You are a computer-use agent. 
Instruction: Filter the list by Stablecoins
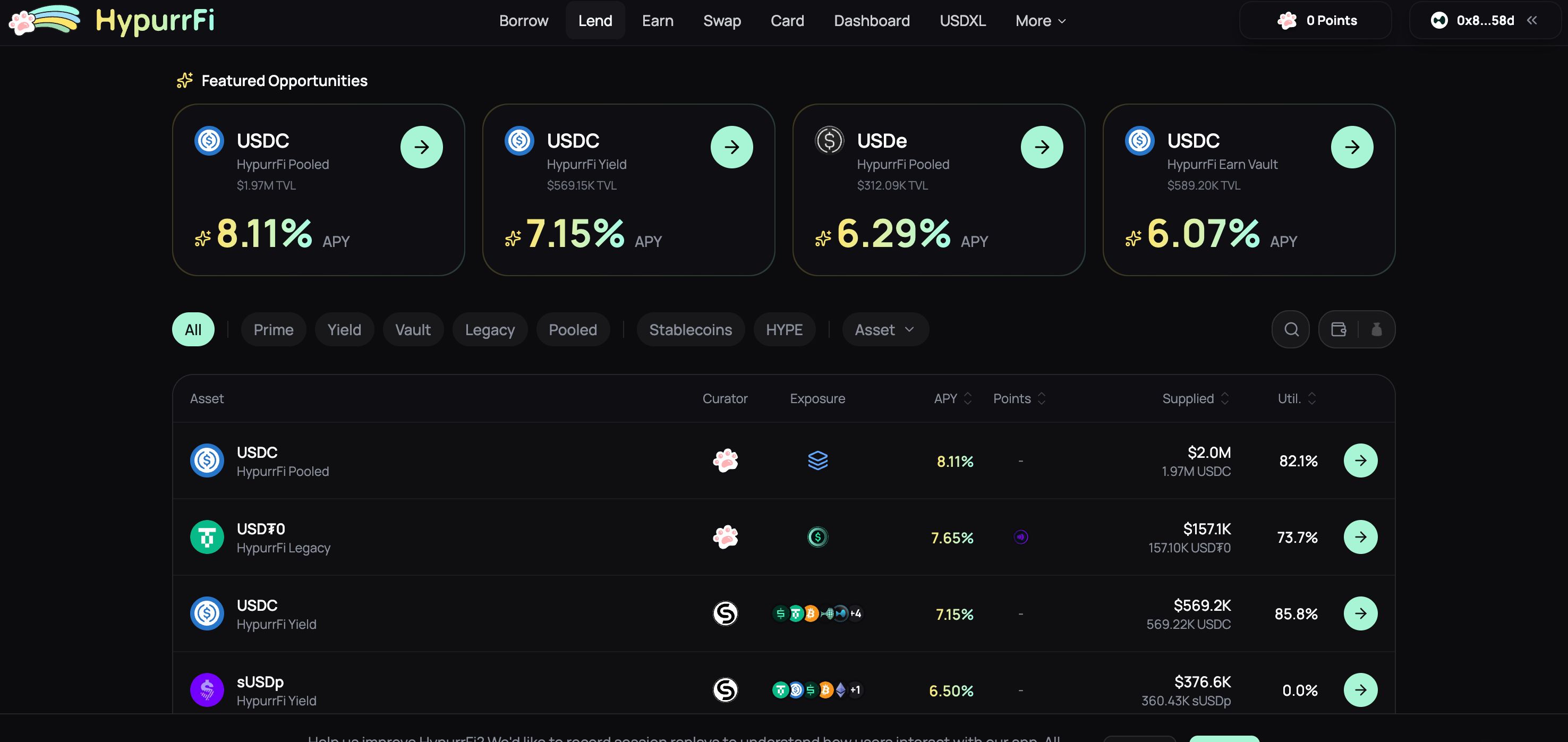tap(691, 329)
